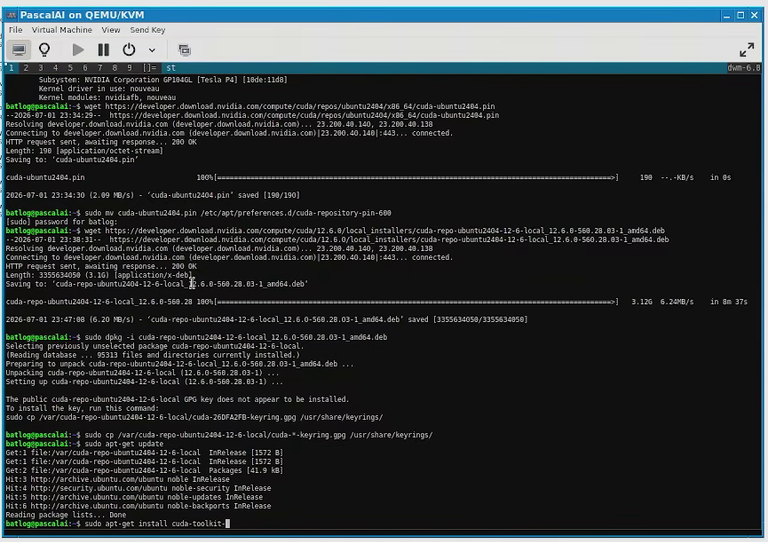Screen dimensions: 768x542
Task: Click the dwm-6.8 status text
Action: click(x=744, y=68)
